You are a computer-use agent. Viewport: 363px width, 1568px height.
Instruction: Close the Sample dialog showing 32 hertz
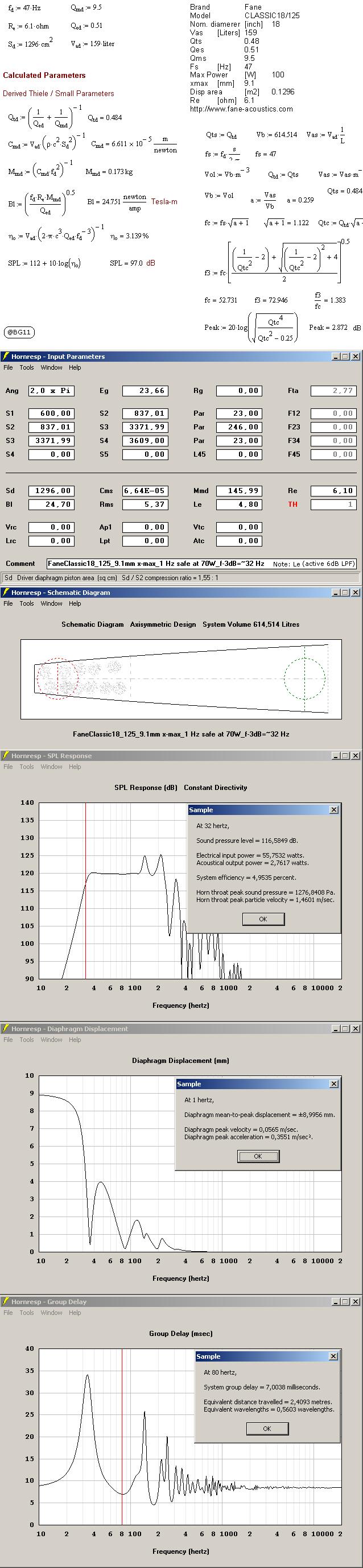(x=334, y=810)
